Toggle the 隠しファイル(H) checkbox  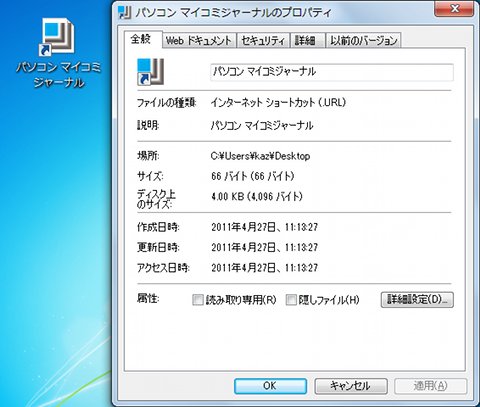pos(291,300)
